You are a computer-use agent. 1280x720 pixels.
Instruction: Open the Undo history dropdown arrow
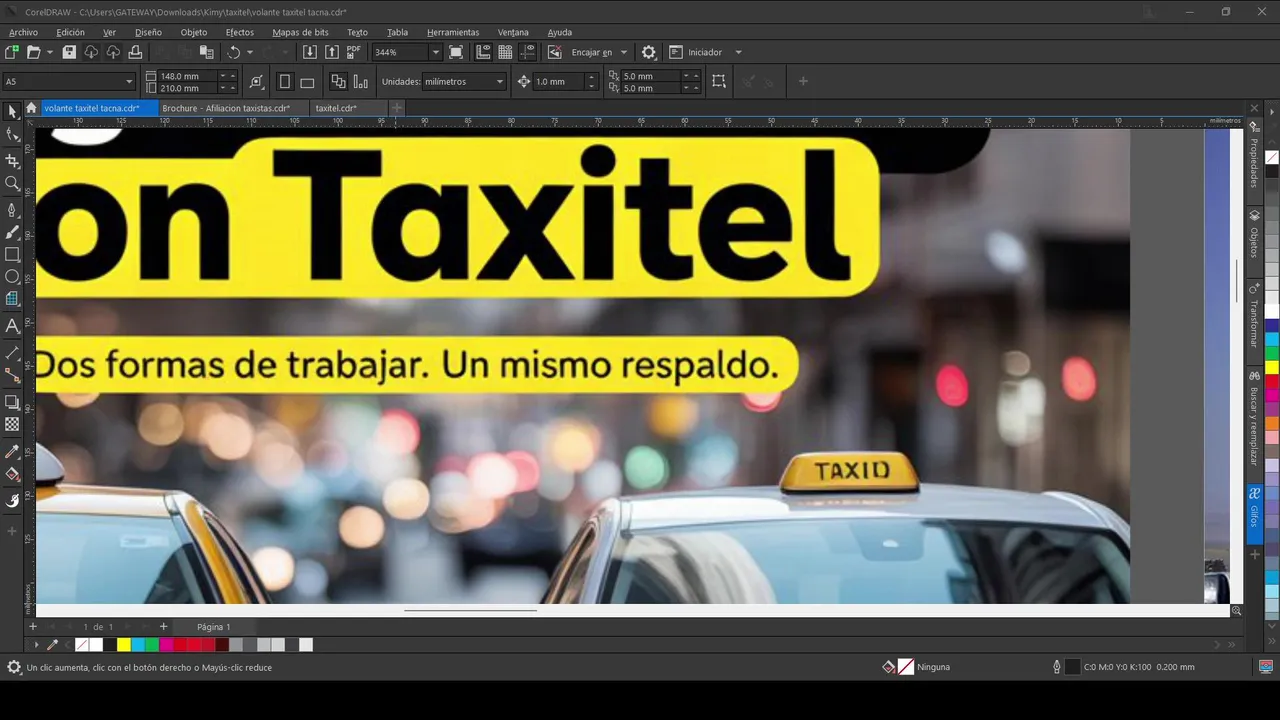coord(250,52)
